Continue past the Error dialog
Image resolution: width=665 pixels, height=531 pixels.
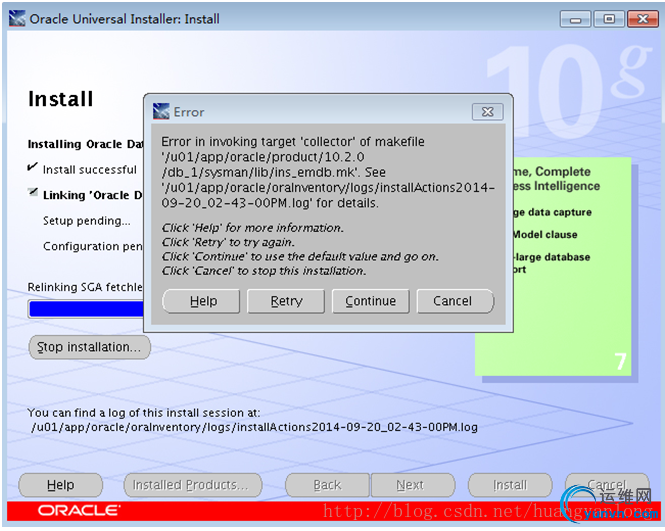click(x=371, y=301)
